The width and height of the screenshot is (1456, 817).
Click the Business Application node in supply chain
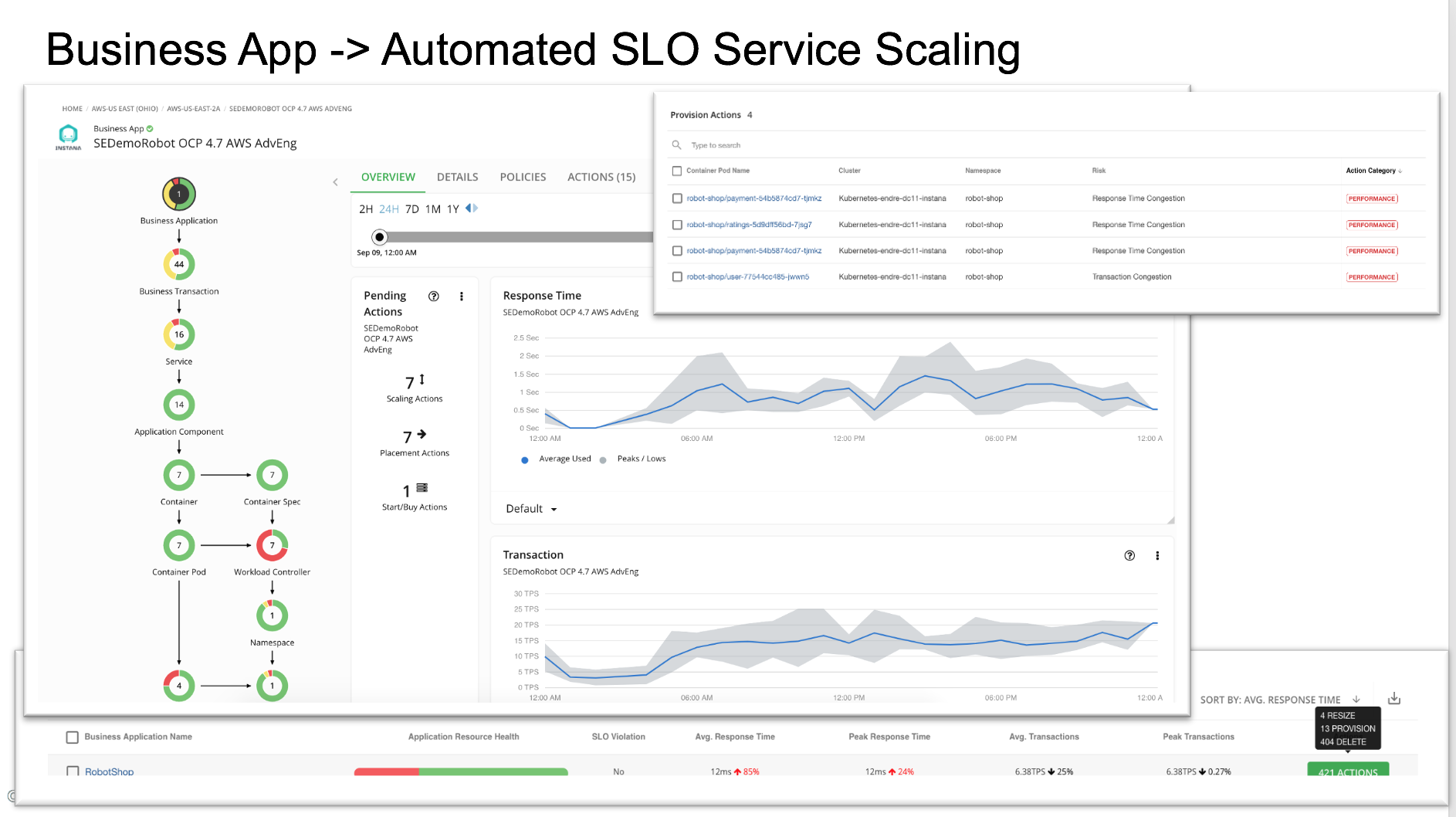[x=179, y=194]
